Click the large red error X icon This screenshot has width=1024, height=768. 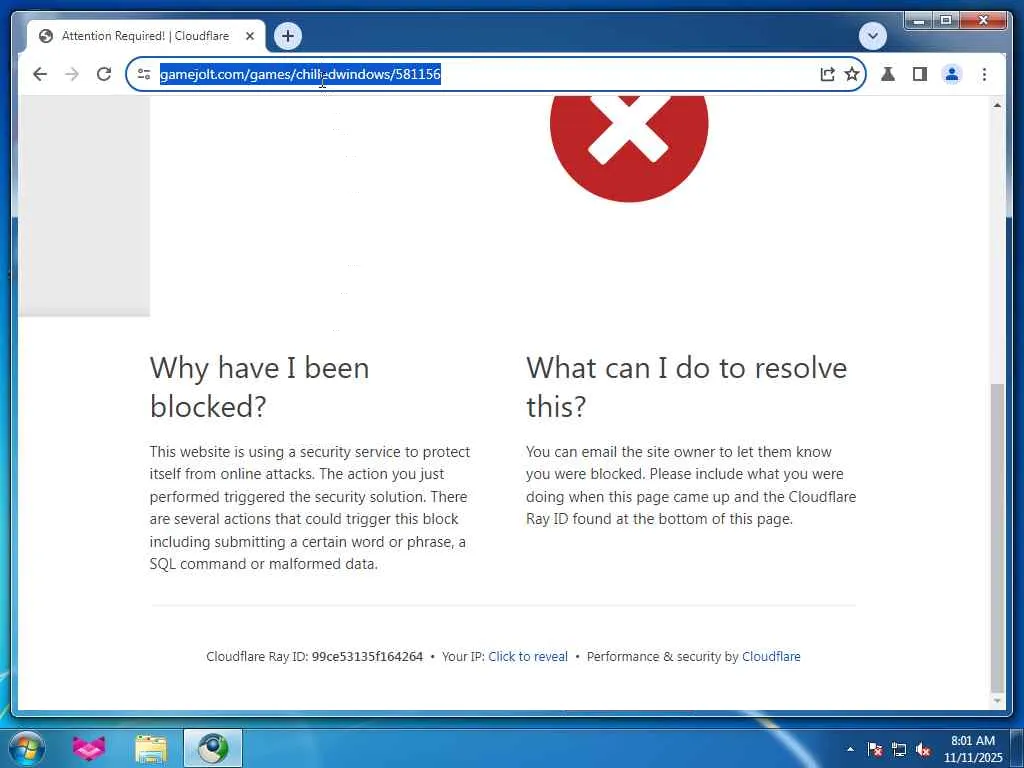pos(629,149)
